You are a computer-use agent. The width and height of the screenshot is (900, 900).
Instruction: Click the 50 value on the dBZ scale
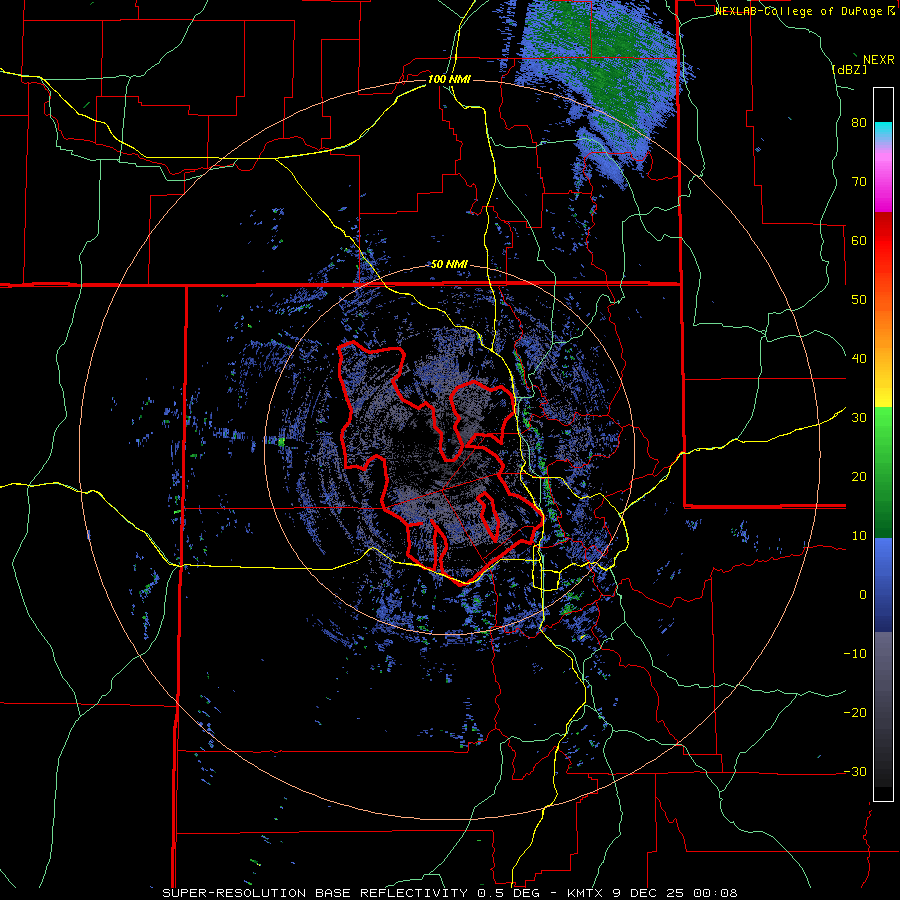pyautogui.click(x=859, y=300)
